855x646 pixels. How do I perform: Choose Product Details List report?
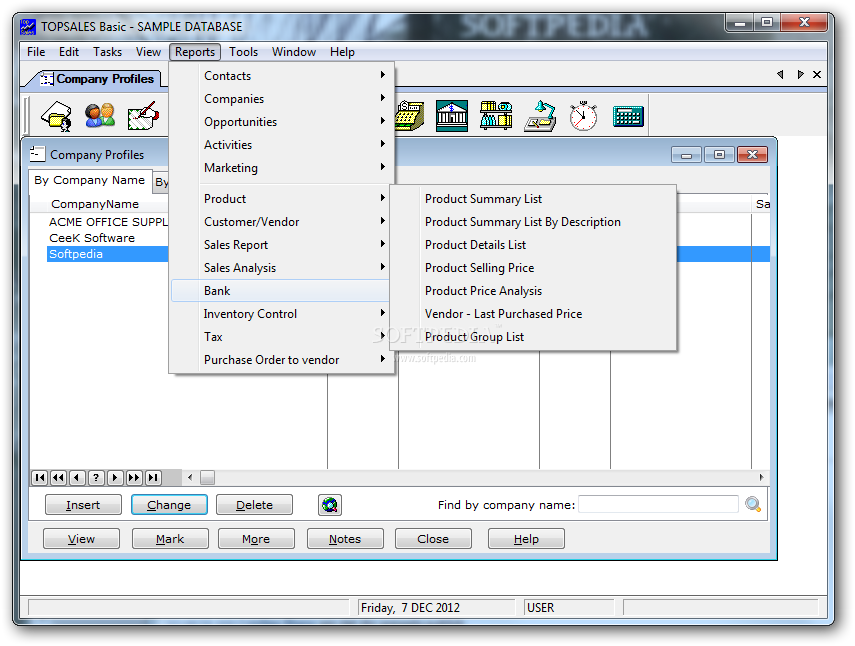coord(533,245)
